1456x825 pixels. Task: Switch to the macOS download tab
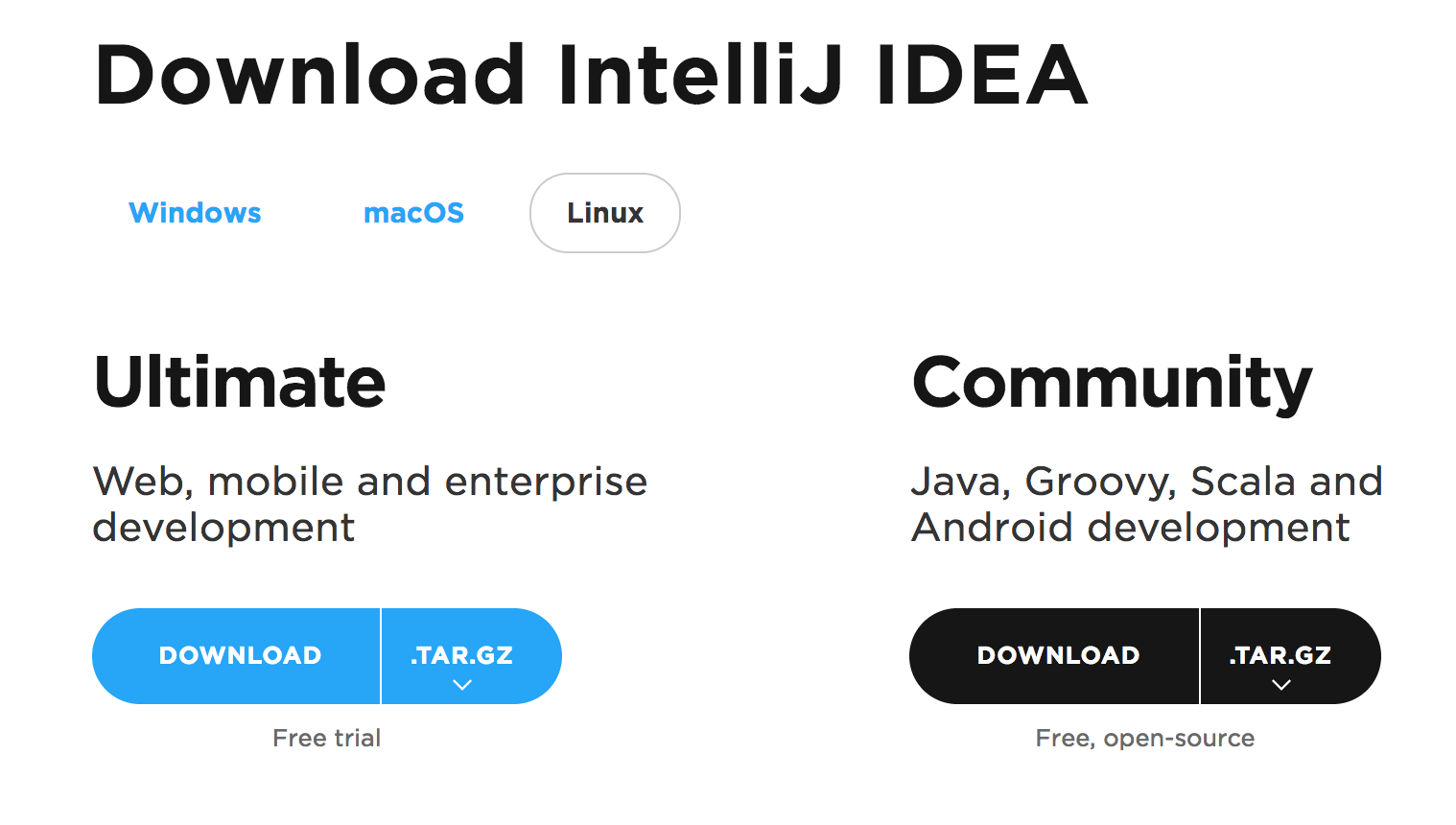tap(413, 213)
